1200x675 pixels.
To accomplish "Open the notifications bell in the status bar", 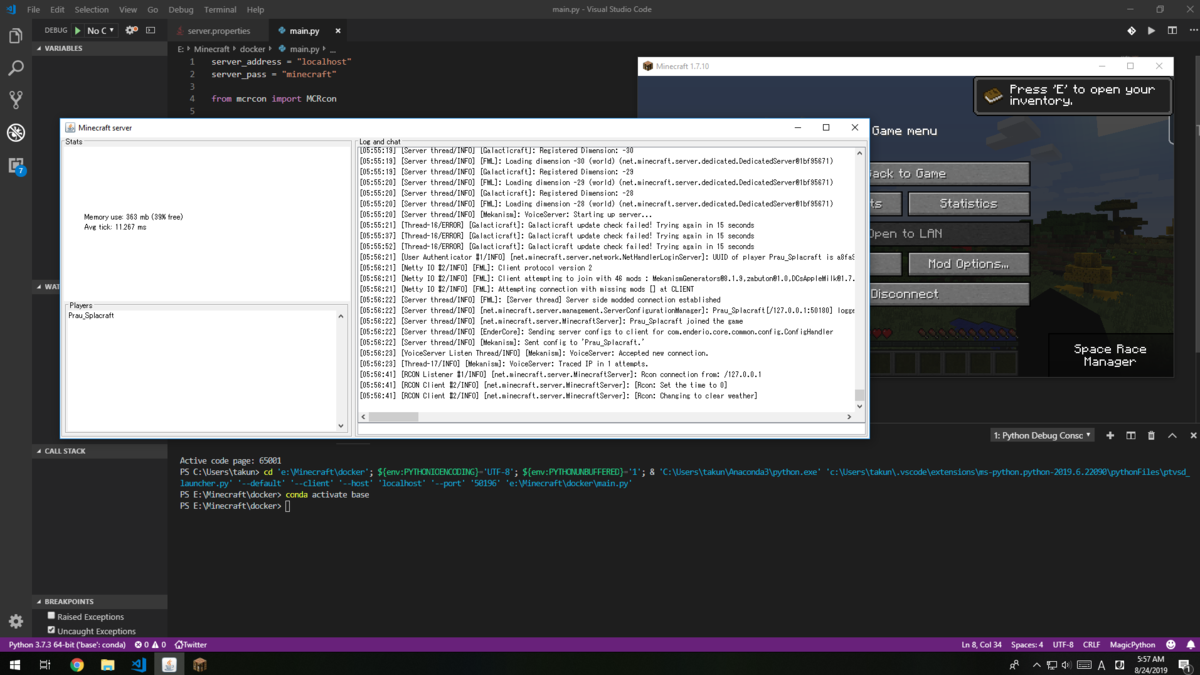I will [1190, 645].
